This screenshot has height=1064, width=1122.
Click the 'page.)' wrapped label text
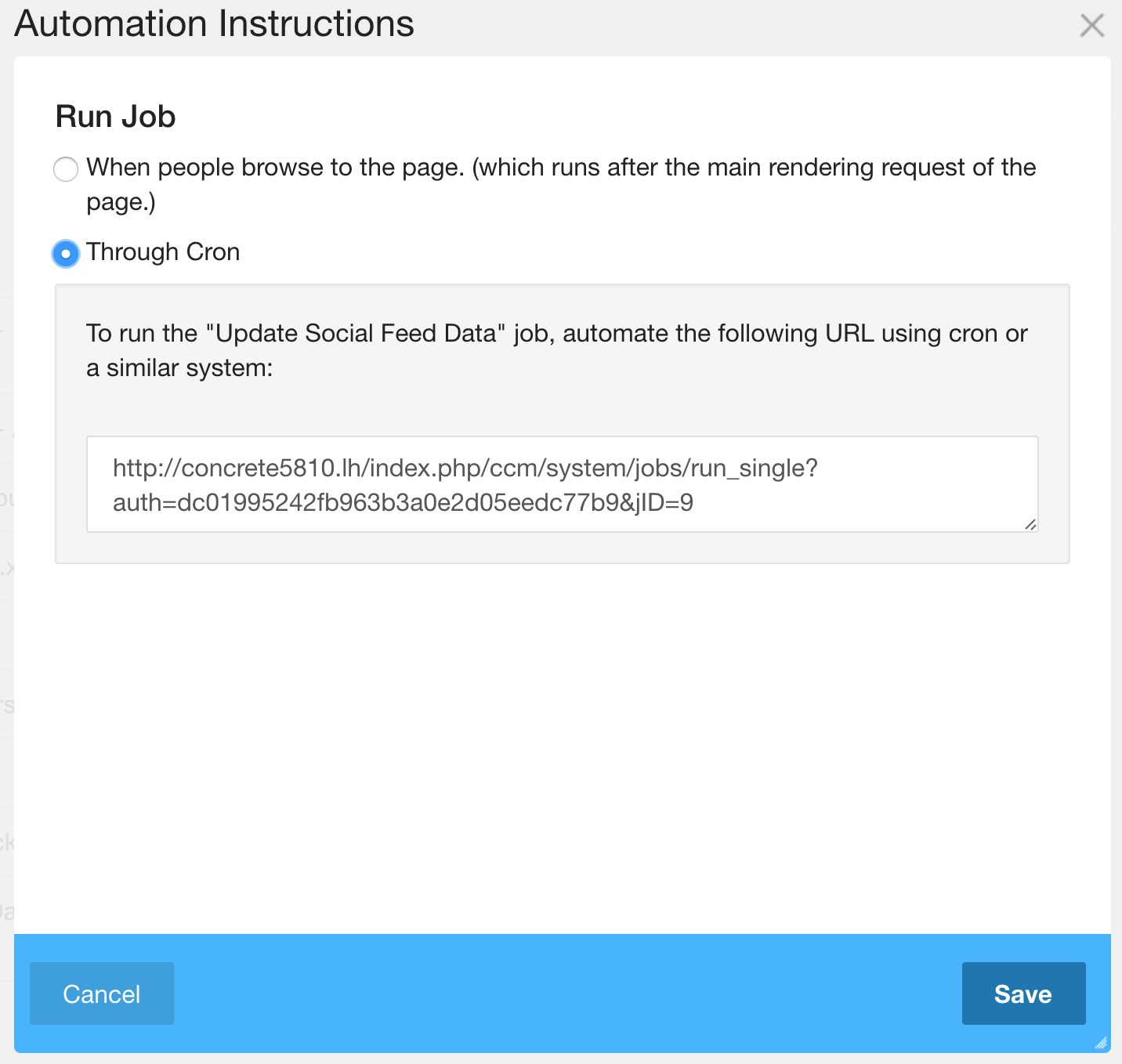tap(121, 202)
